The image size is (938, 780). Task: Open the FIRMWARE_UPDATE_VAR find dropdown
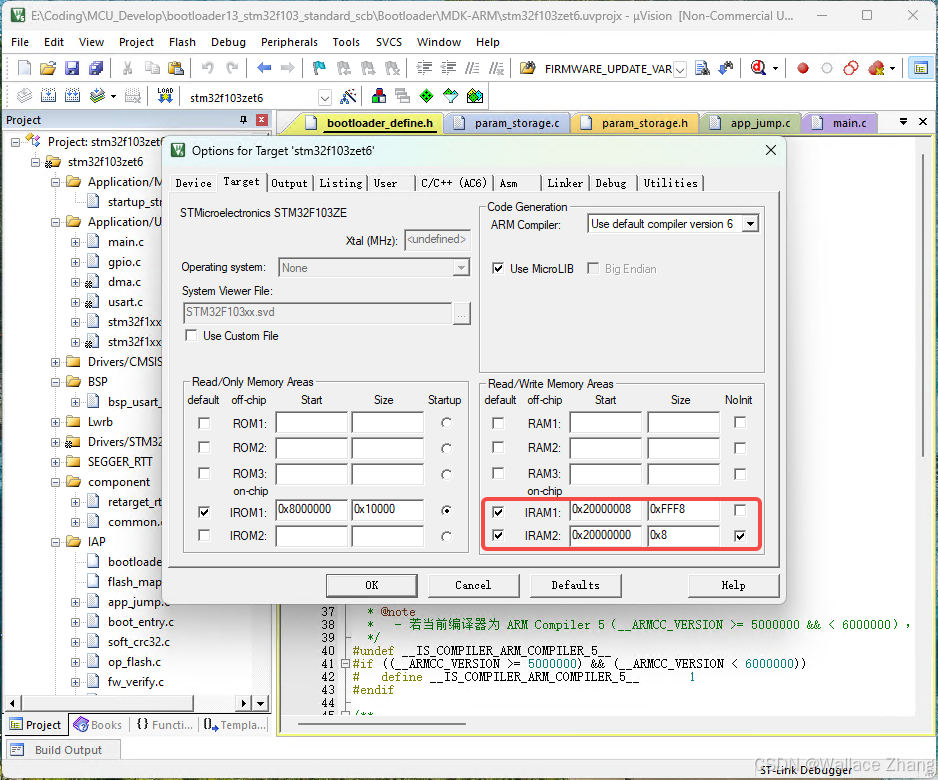pos(680,69)
